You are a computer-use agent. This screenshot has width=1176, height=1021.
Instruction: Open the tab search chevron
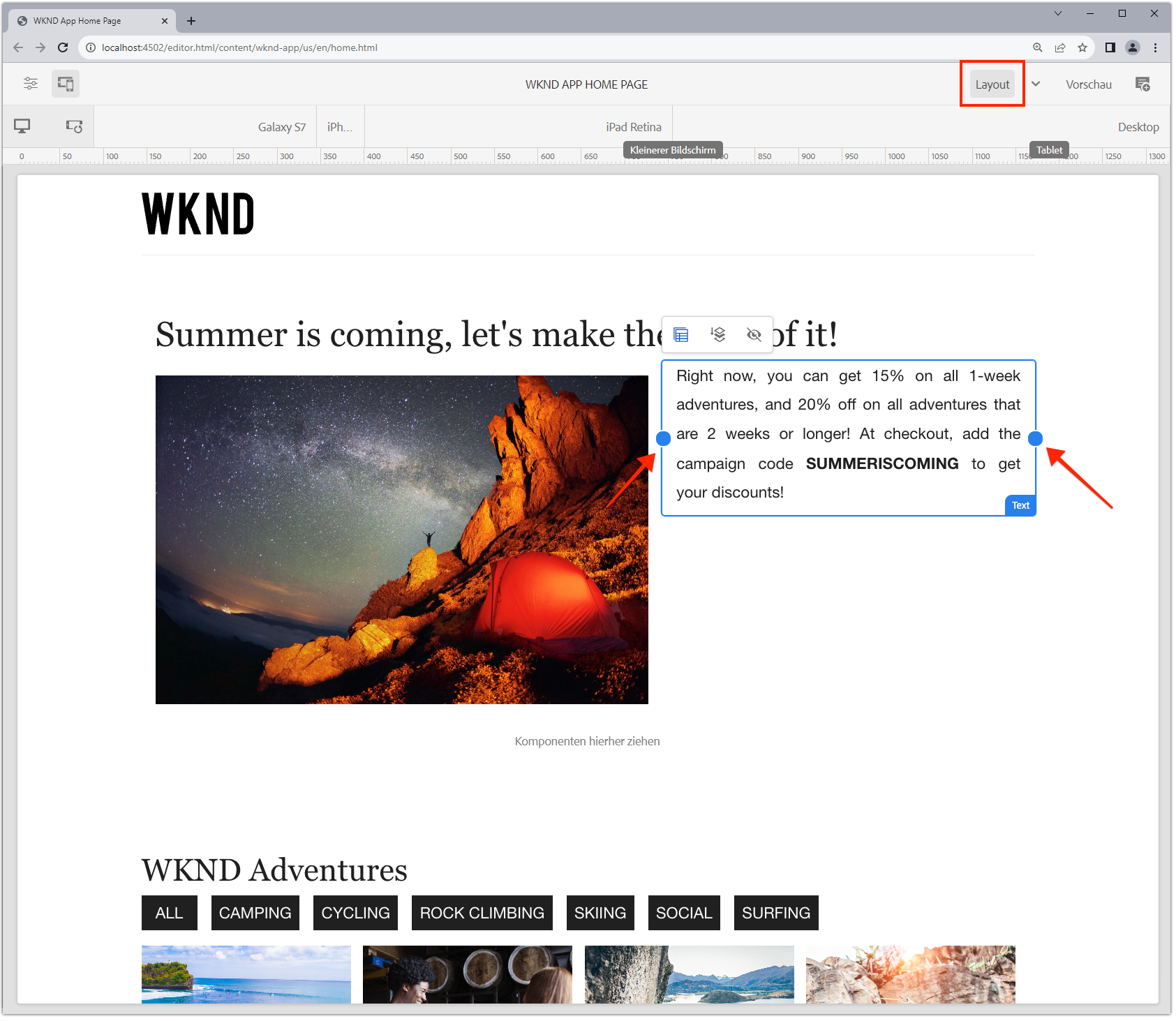[x=1058, y=13]
